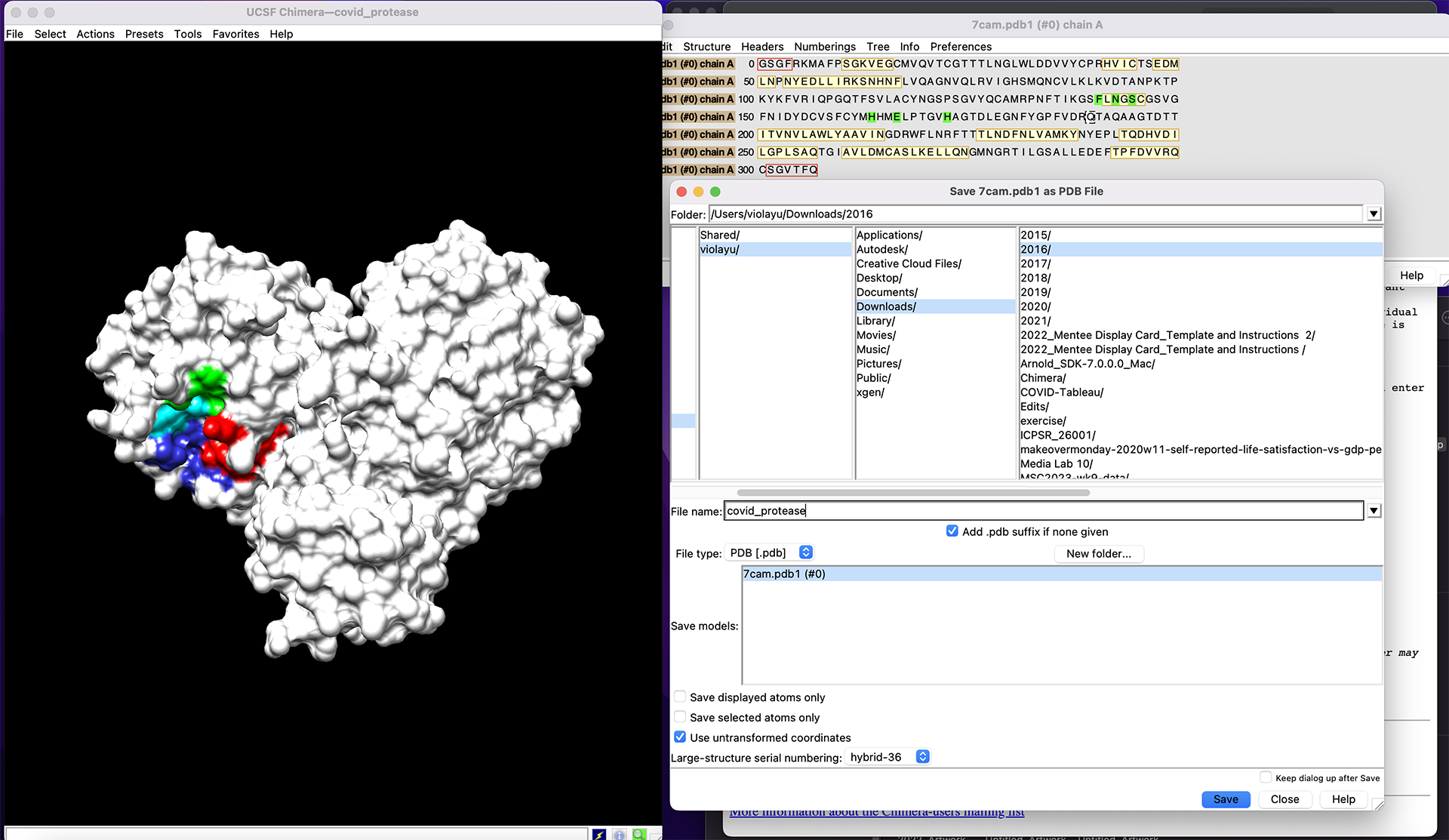Click the Help button in save dialog

pos(1343,799)
